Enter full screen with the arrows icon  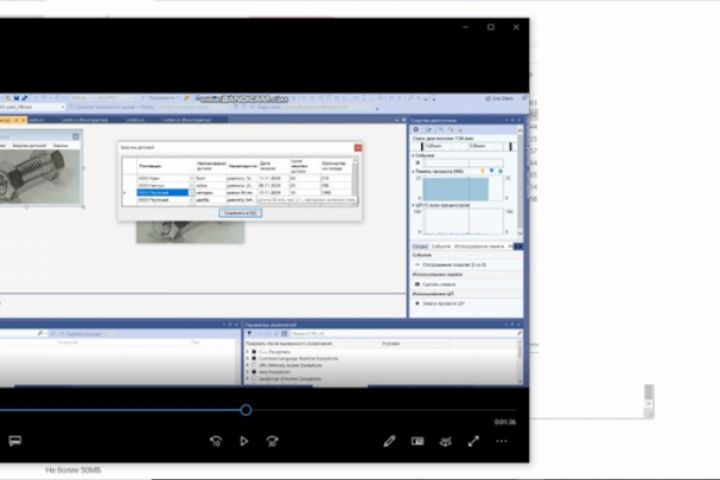click(473, 441)
